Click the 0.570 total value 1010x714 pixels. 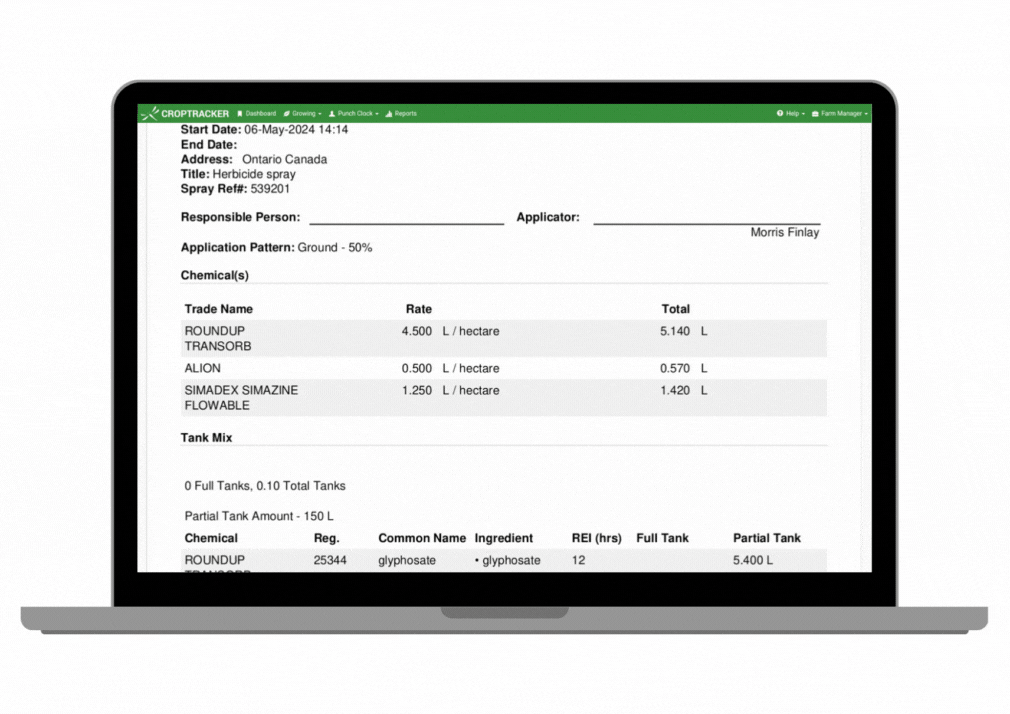(674, 369)
